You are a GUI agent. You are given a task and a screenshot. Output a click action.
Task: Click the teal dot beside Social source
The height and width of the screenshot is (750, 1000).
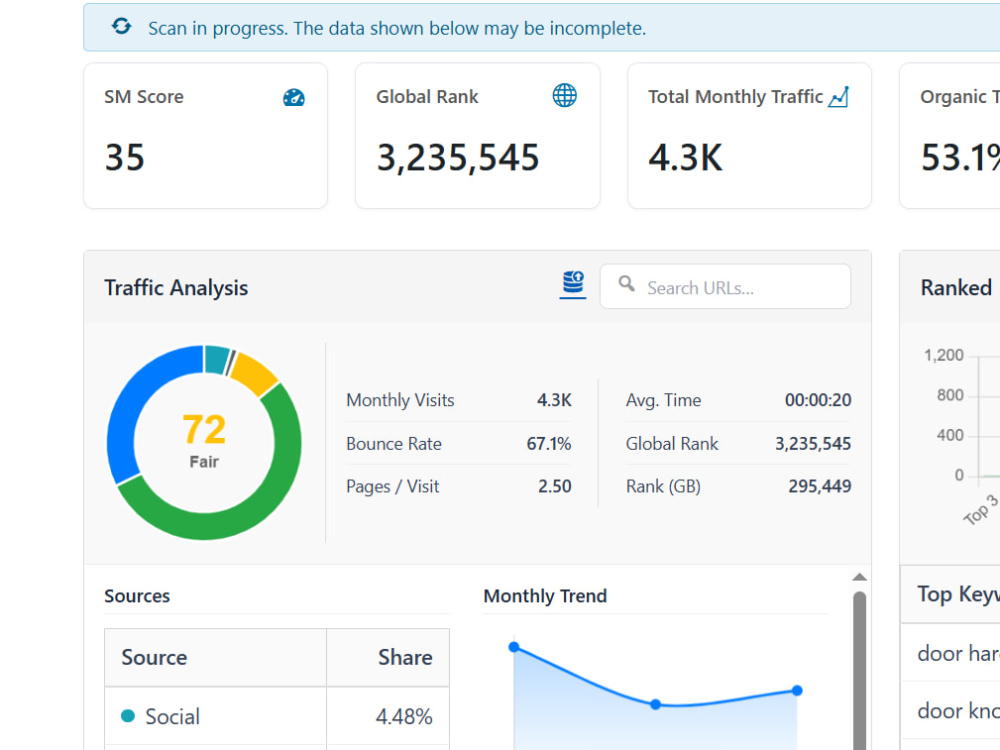pyautogui.click(x=128, y=716)
